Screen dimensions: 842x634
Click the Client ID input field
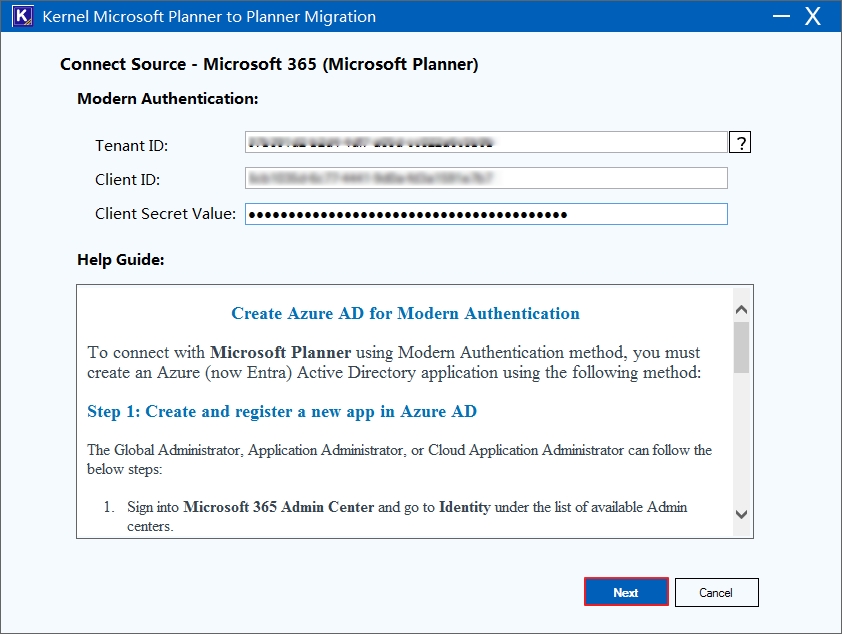tap(486, 178)
